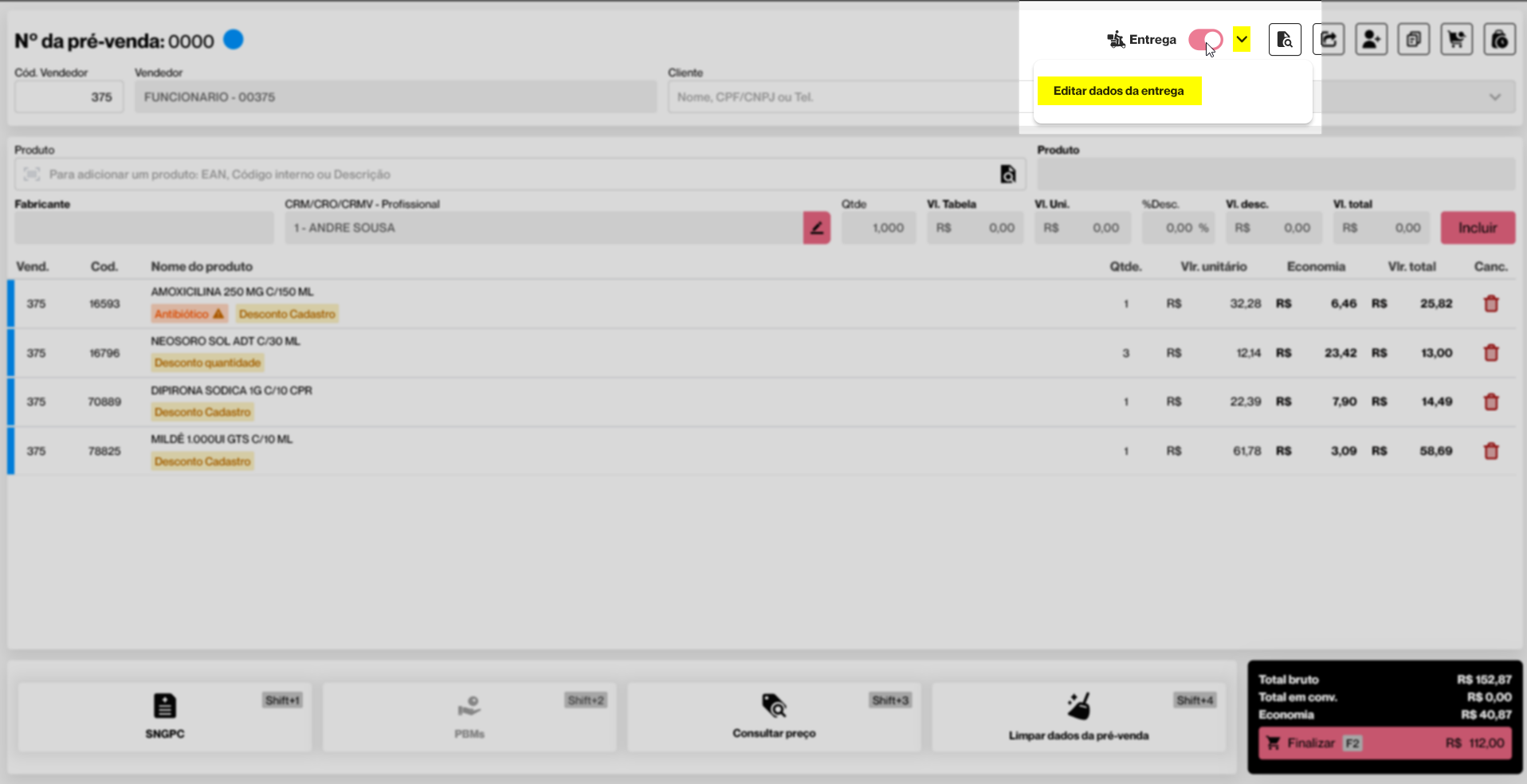1527x784 pixels.
Task: Click Limpar dados da pré-venda
Action: (1079, 716)
